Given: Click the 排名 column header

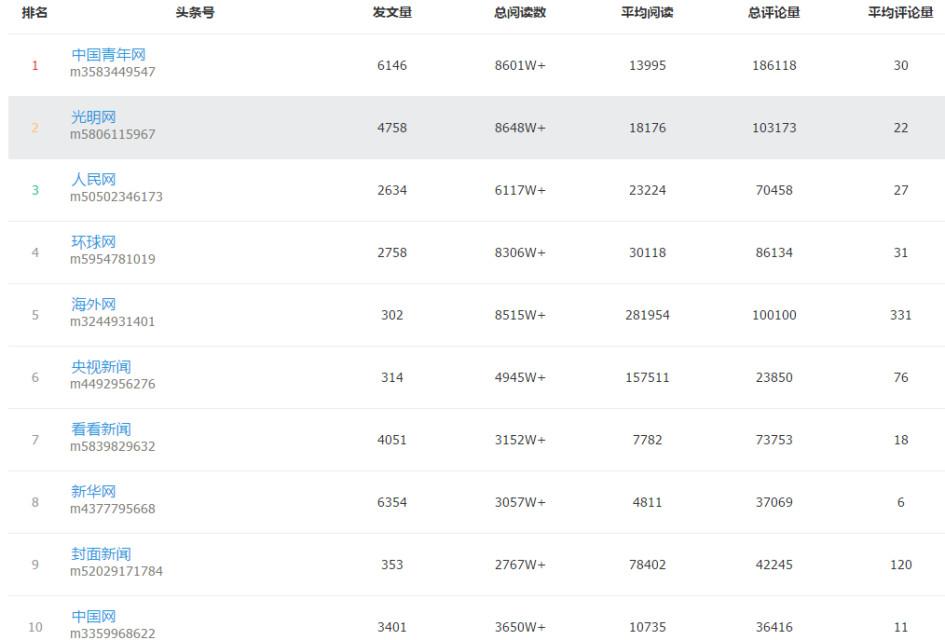Looking at the screenshot, I should (x=35, y=13).
